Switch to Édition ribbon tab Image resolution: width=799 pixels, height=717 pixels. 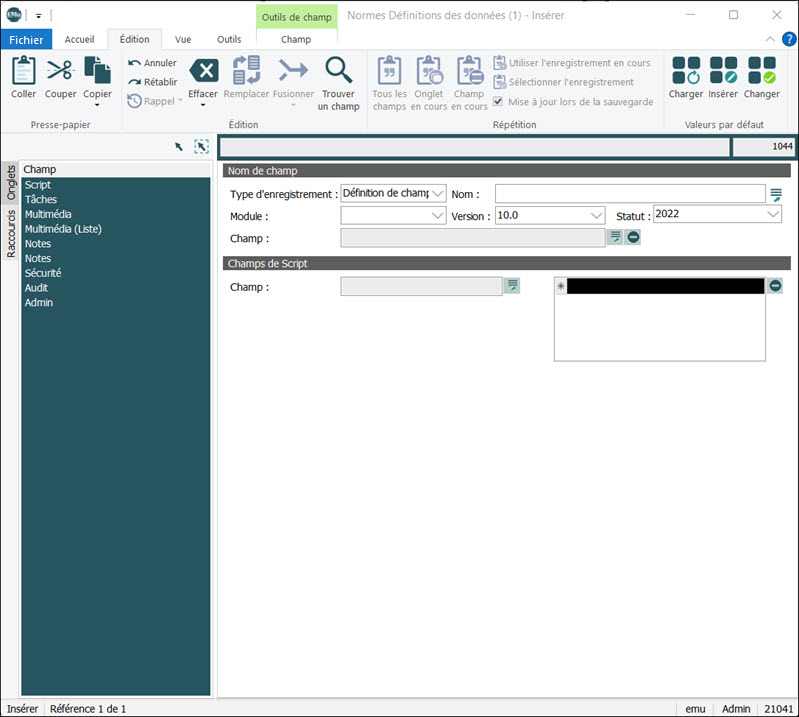click(135, 39)
